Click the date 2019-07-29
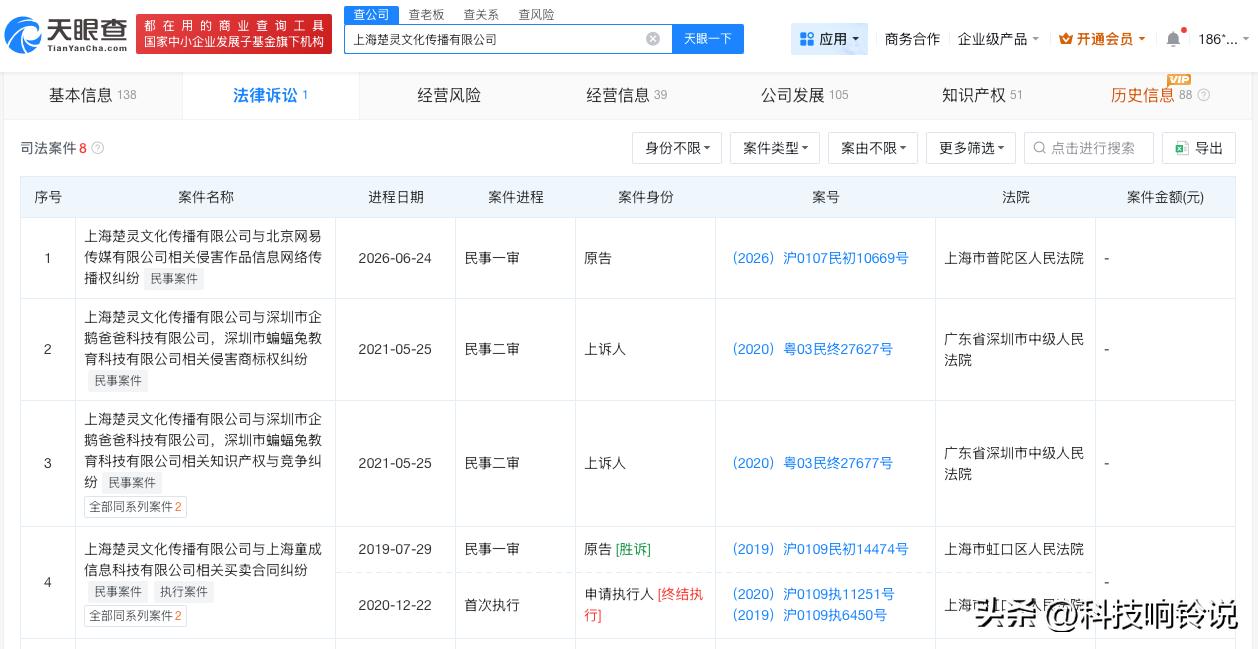The image size is (1258, 649). [x=395, y=549]
